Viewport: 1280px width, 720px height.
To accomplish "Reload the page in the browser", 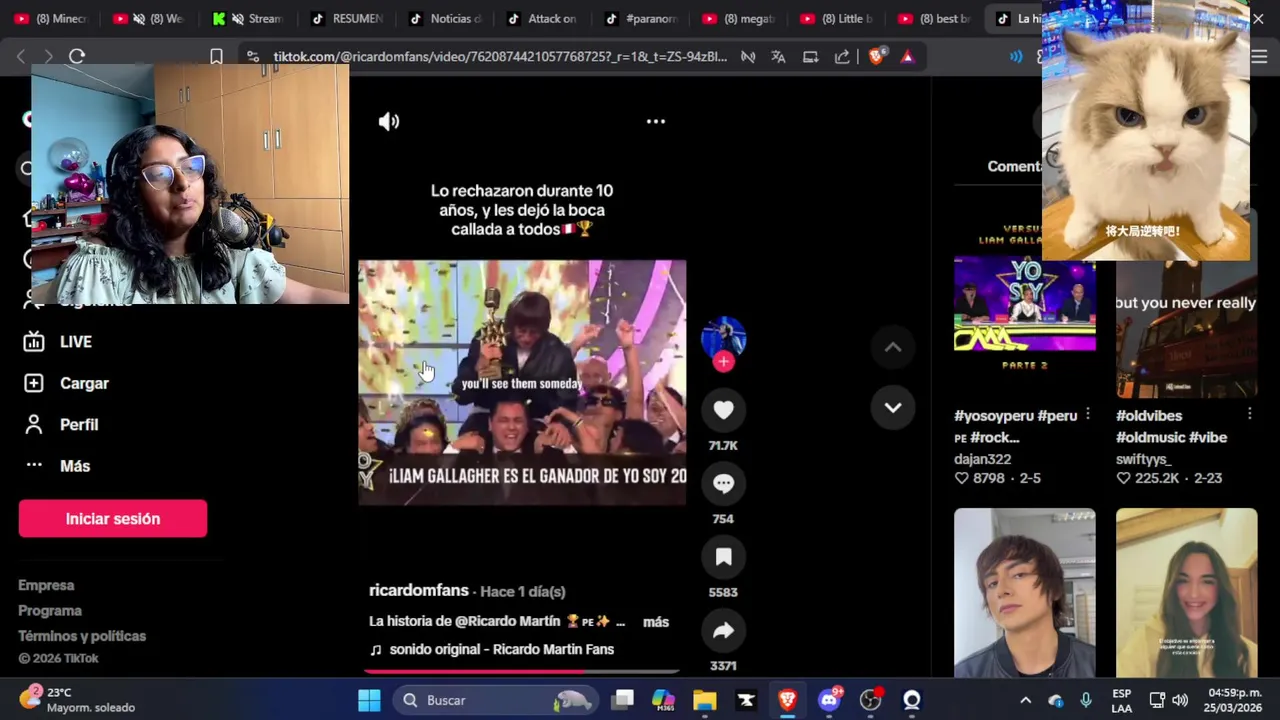I will (x=77, y=57).
